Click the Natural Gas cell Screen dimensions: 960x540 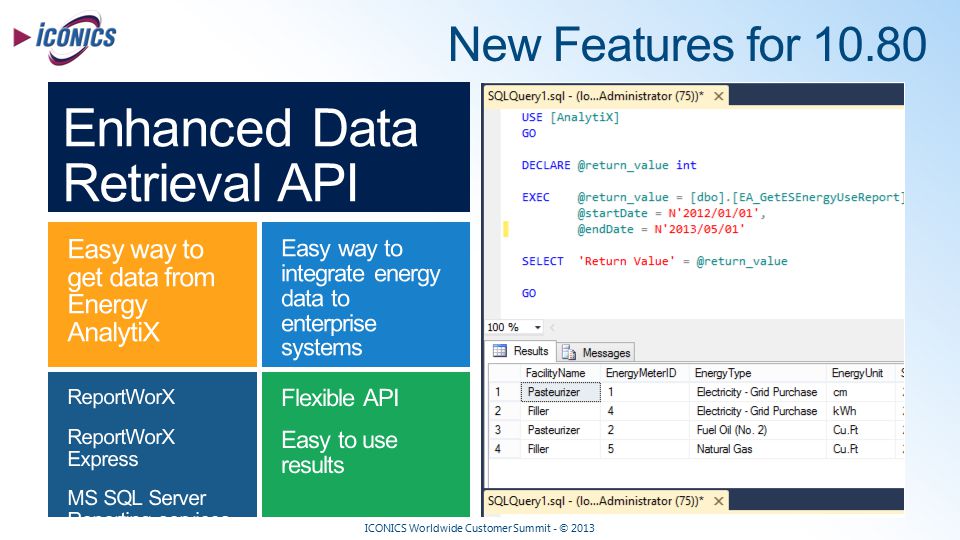[x=758, y=449]
